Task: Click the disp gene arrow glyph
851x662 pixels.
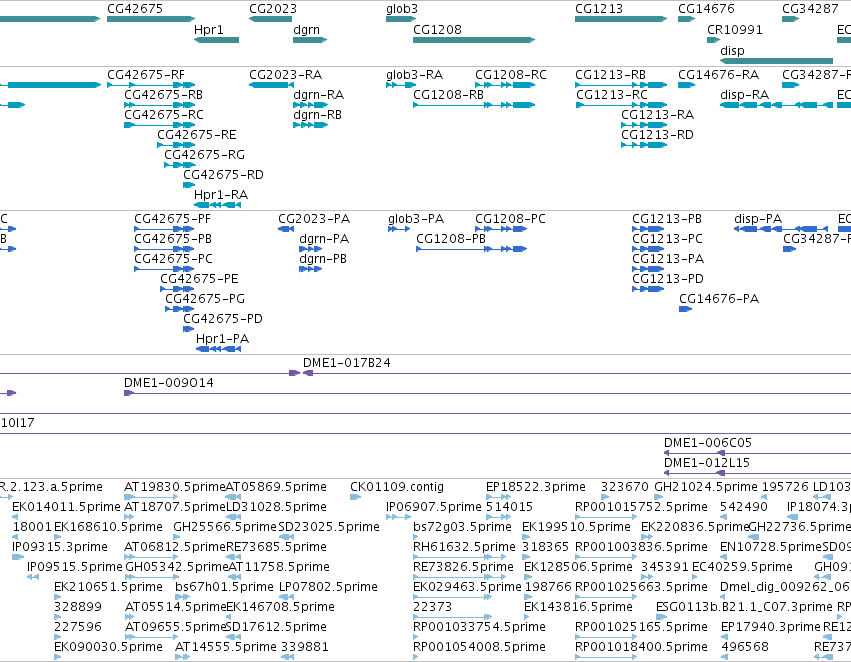Action: [x=776, y=61]
